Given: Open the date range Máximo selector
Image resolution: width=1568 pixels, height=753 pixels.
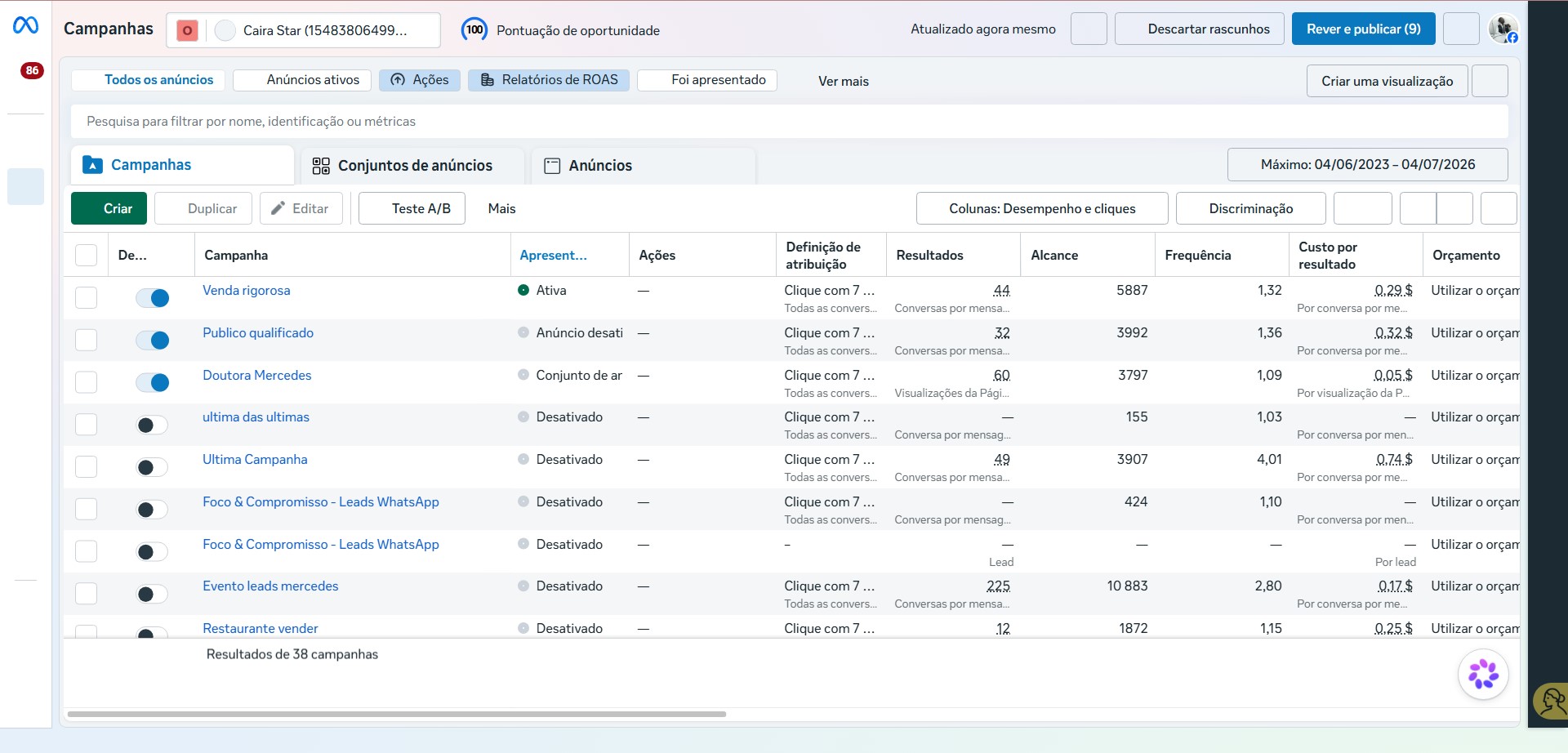Looking at the screenshot, I should tap(1368, 164).
